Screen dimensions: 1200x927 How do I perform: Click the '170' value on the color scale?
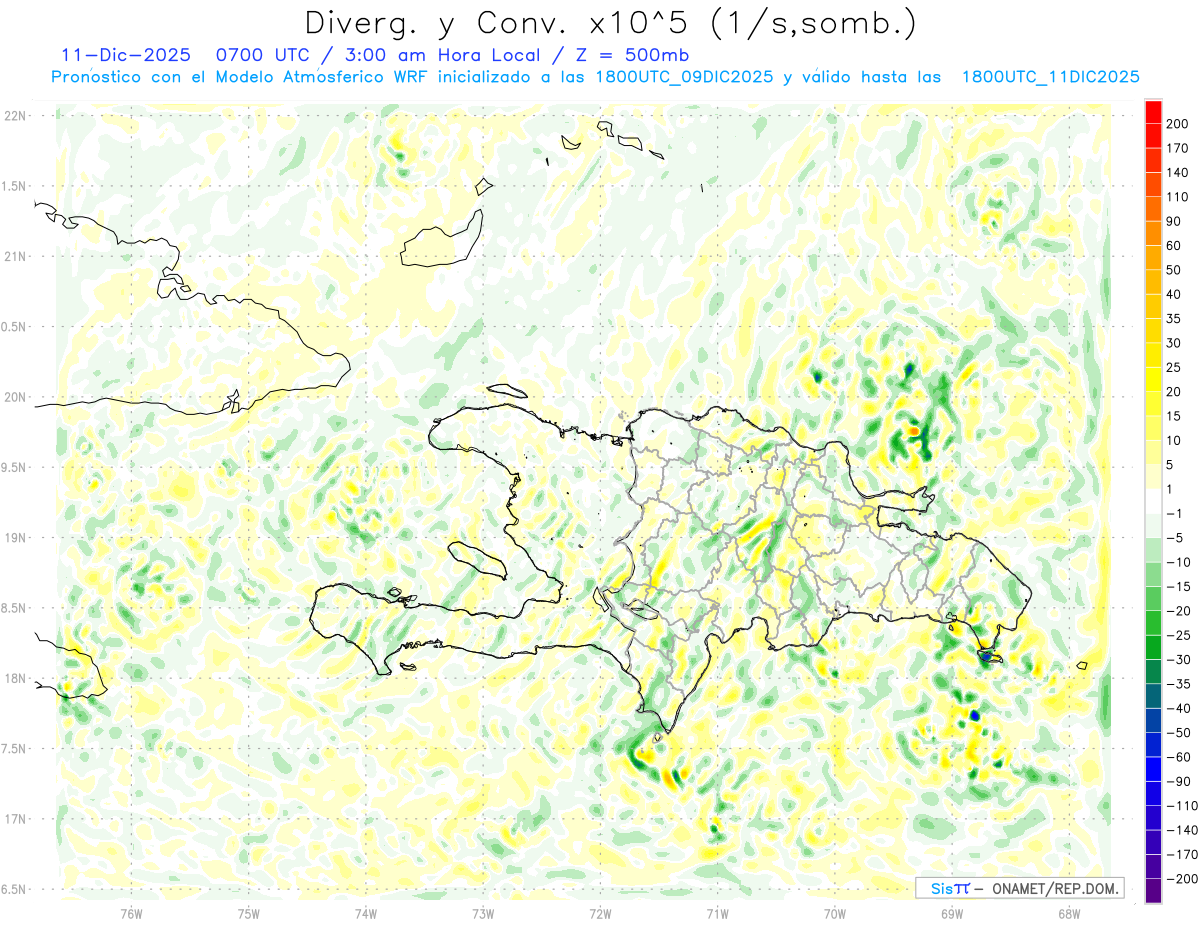1178,148
